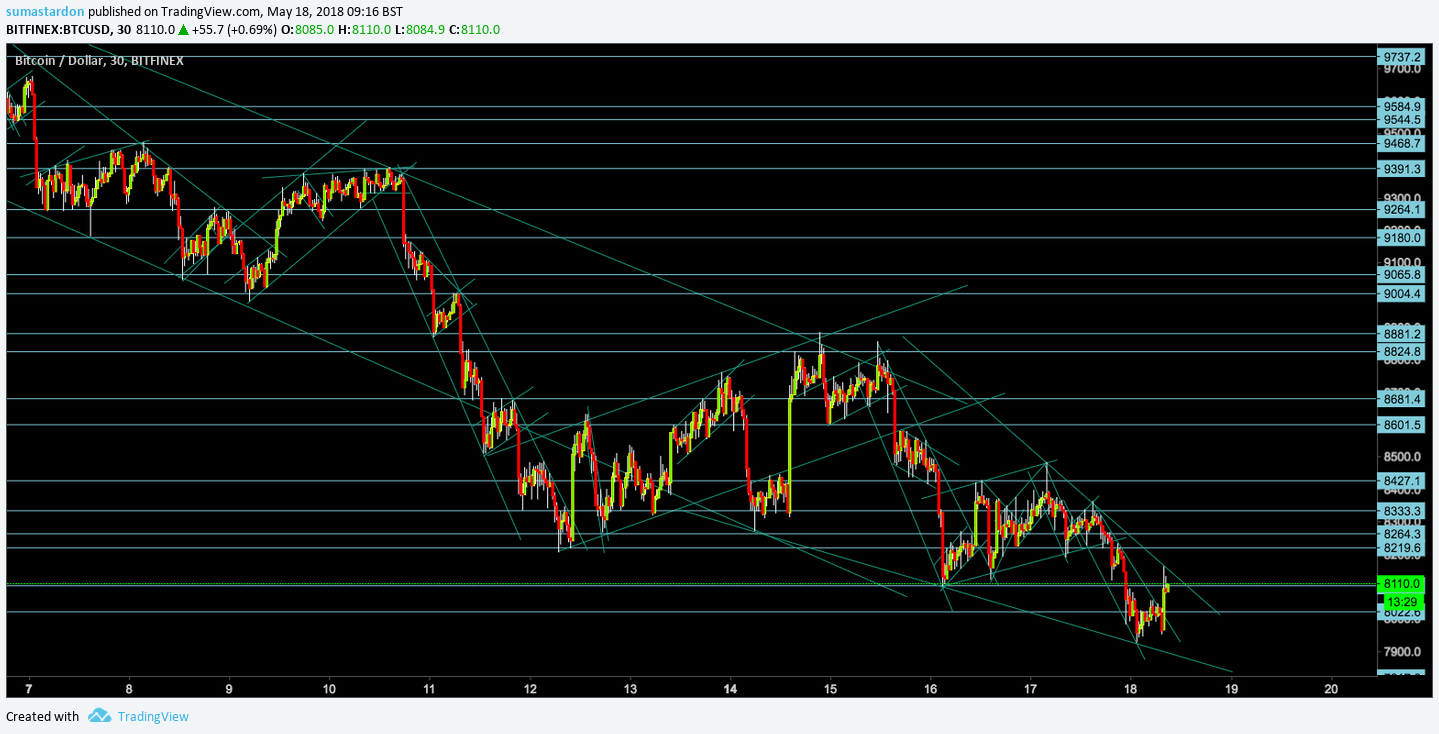
Task: Click date 13 on the time axis
Action: (x=630, y=688)
